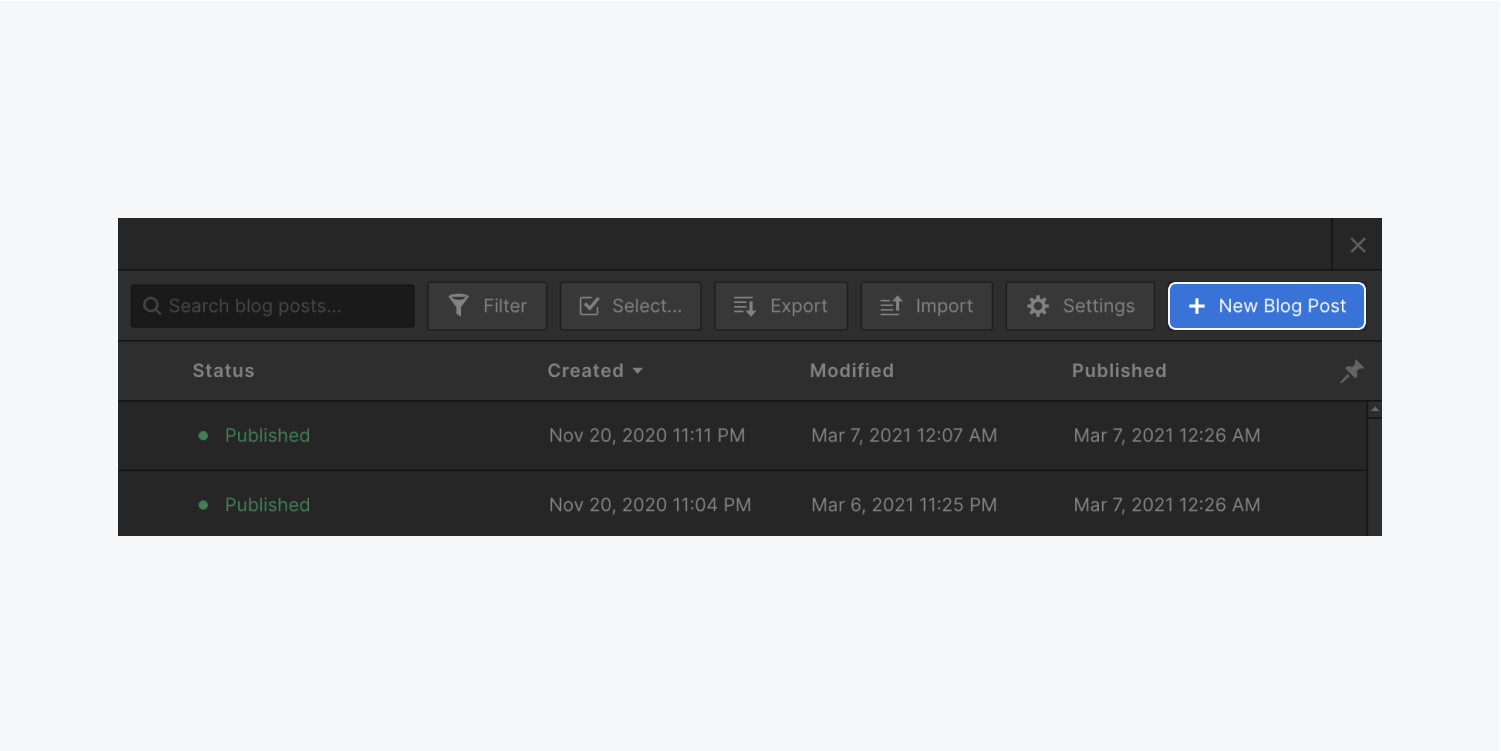Click modified date Mar 6, 2021 11:25 PM

point(904,505)
